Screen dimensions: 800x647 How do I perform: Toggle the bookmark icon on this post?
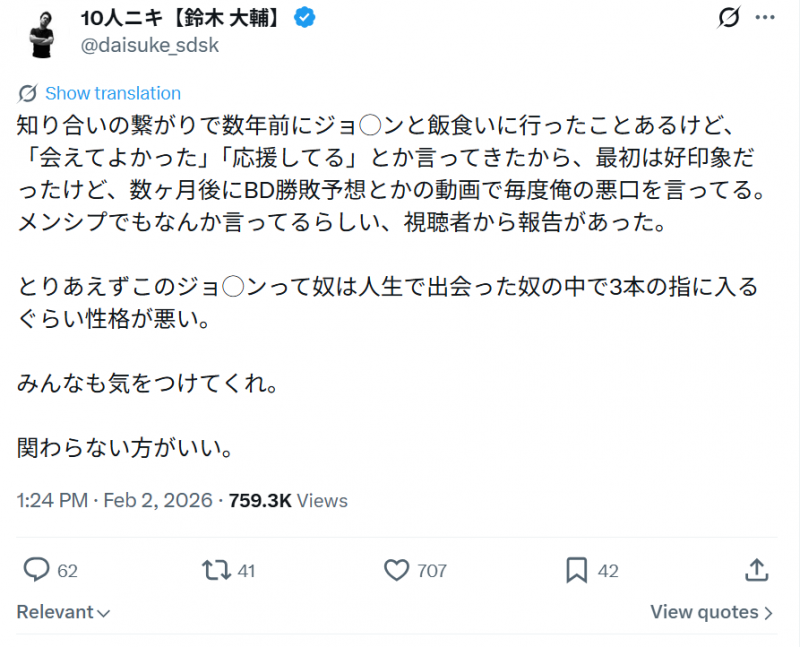pyautogui.click(x=576, y=570)
